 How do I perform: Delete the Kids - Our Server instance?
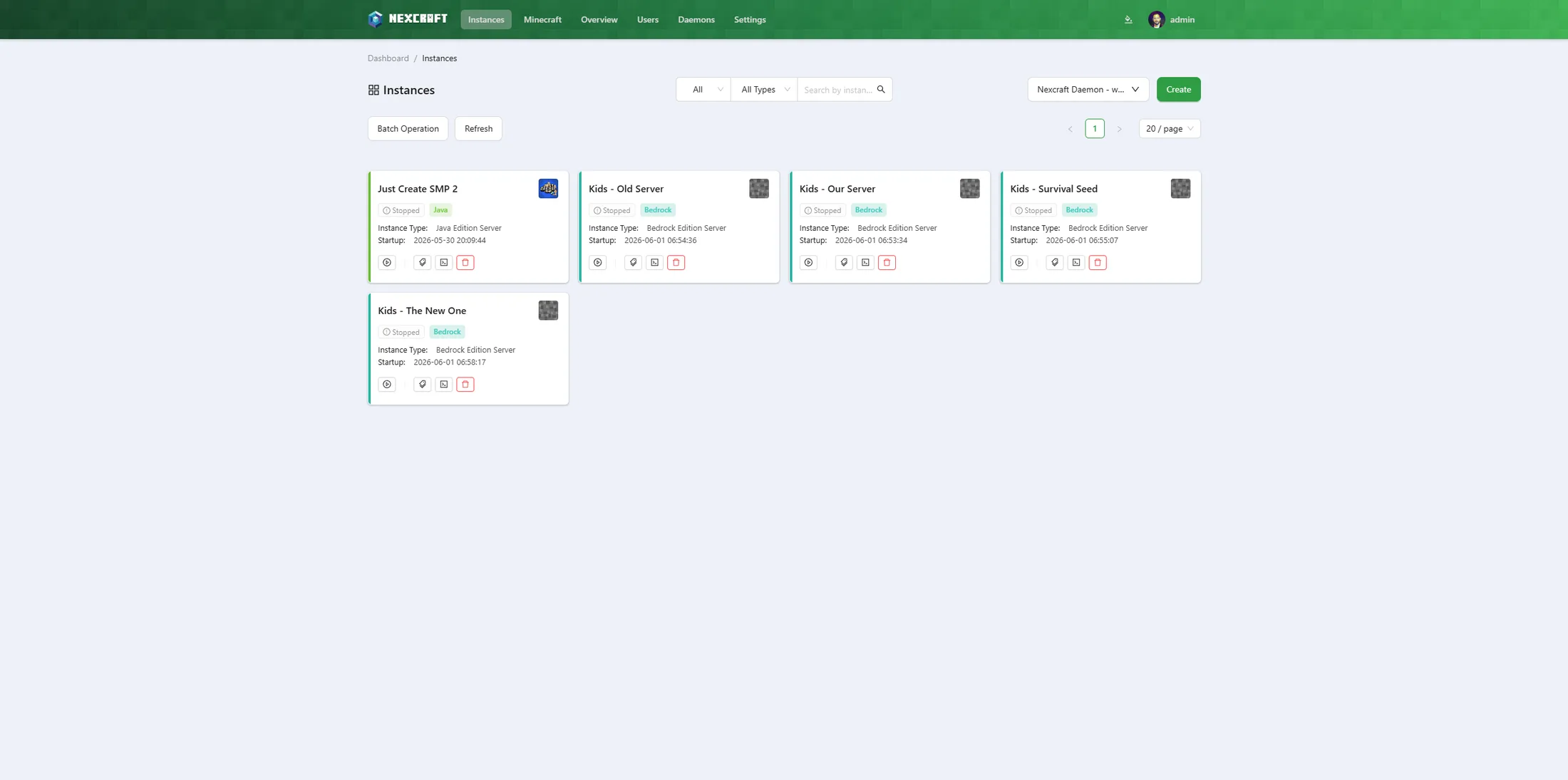(887, 262)
